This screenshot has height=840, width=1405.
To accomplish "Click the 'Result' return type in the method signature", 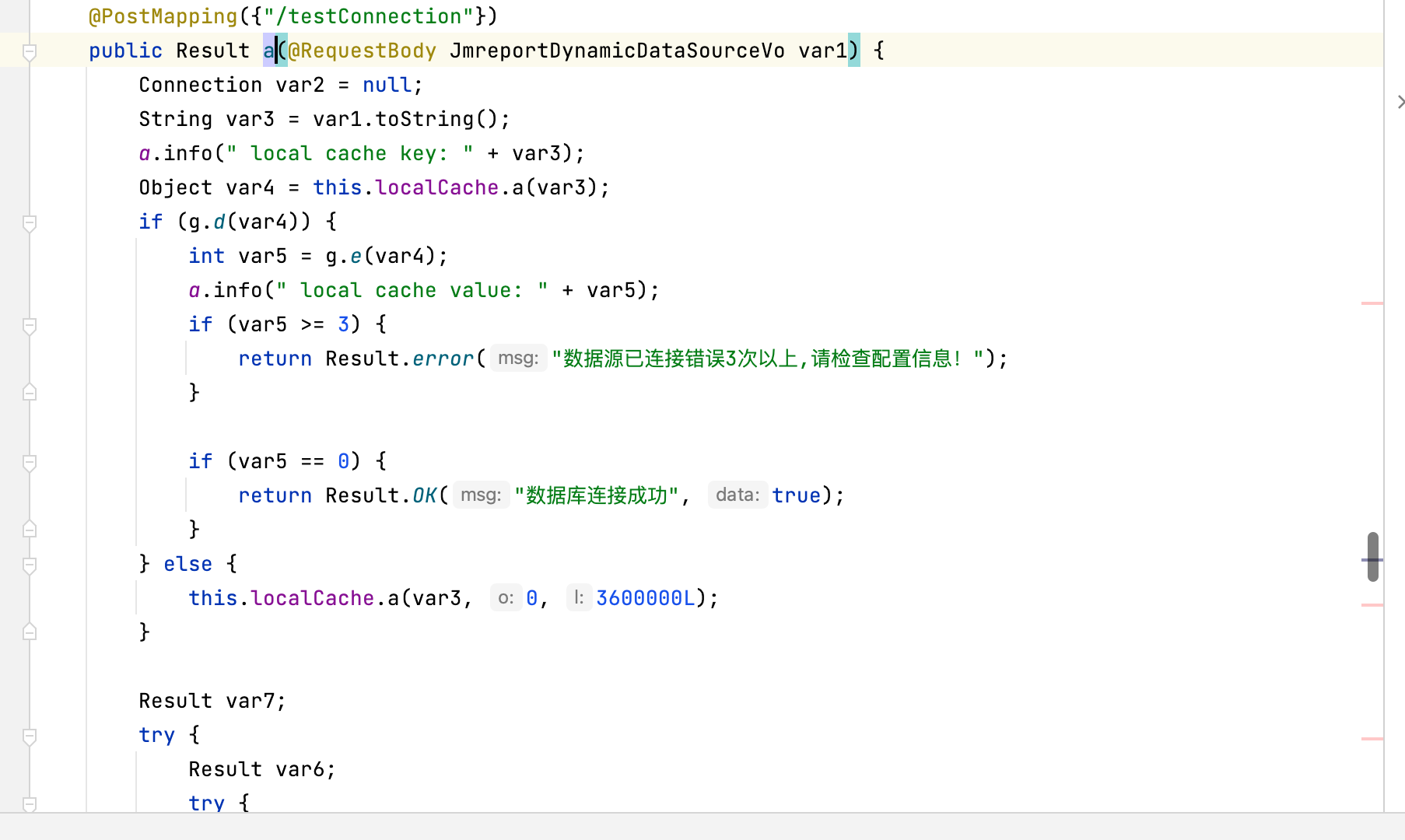I will [213, 51].
